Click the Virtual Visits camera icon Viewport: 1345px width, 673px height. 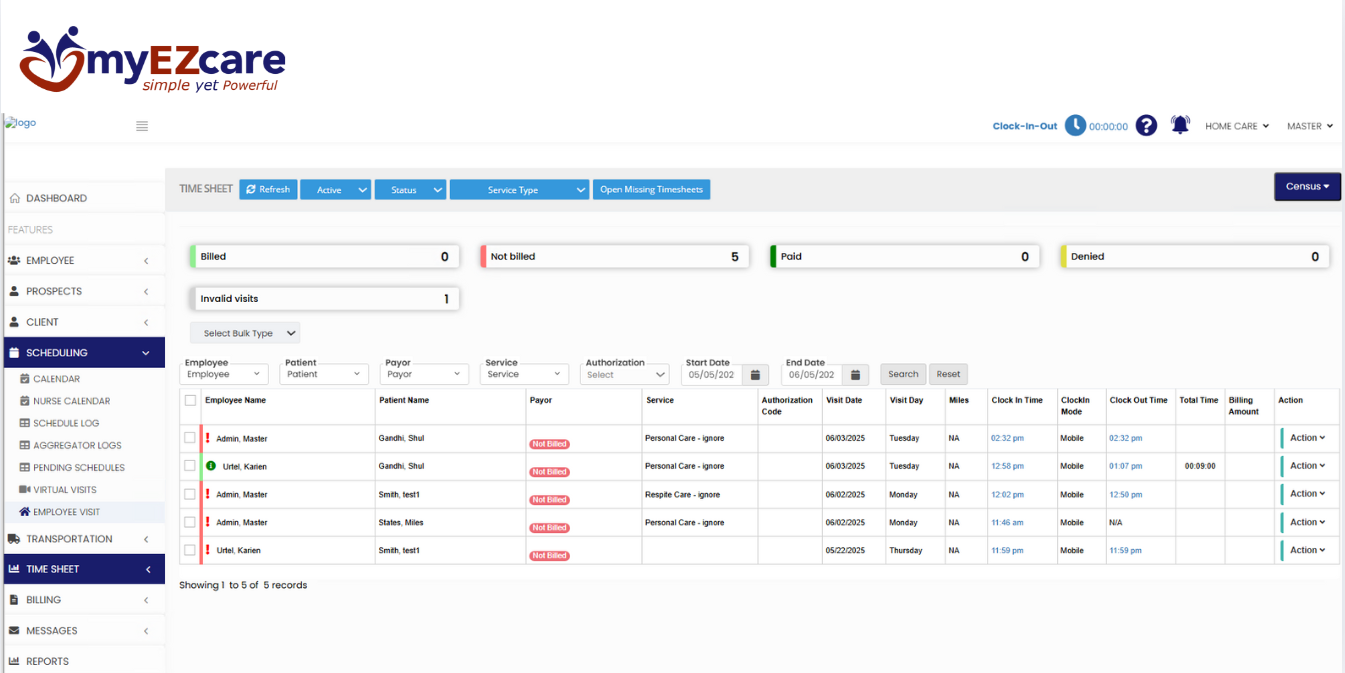[x=25, y=490]
